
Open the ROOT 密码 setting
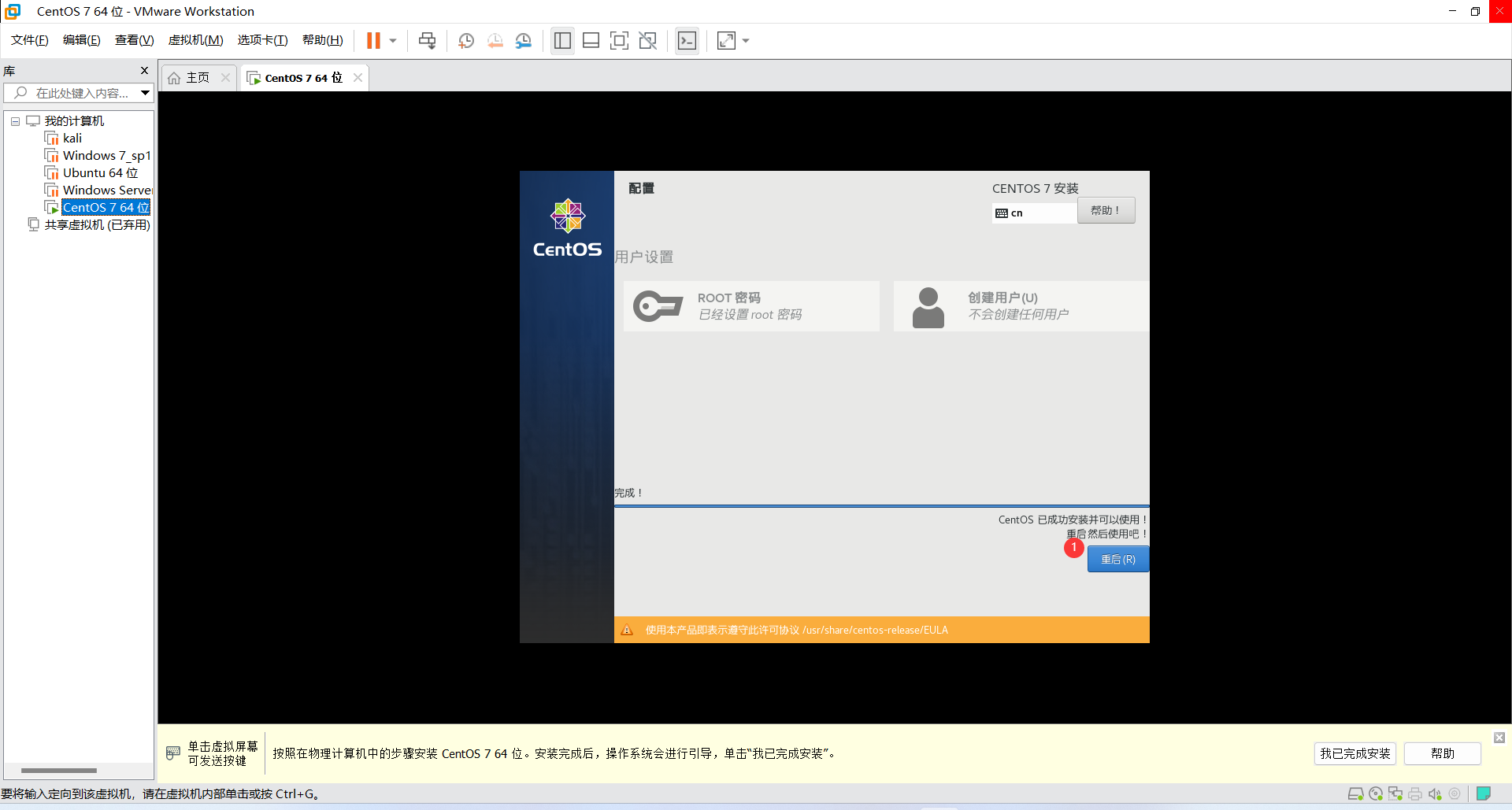click(x=751, y=306)
